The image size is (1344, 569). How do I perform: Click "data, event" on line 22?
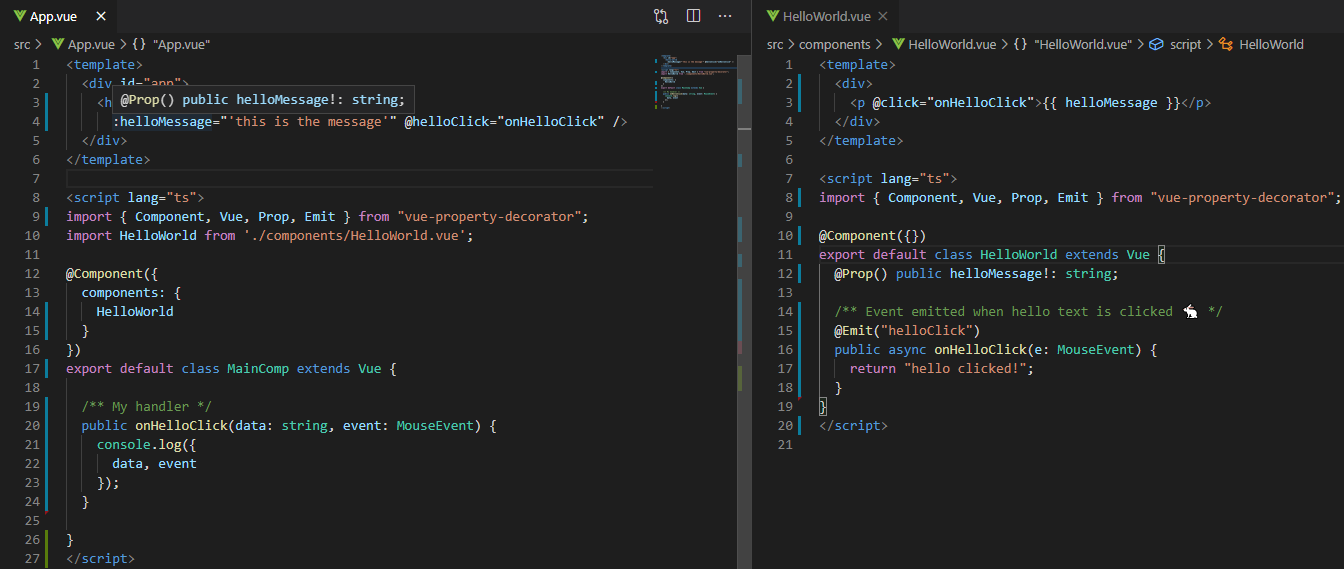154,463
